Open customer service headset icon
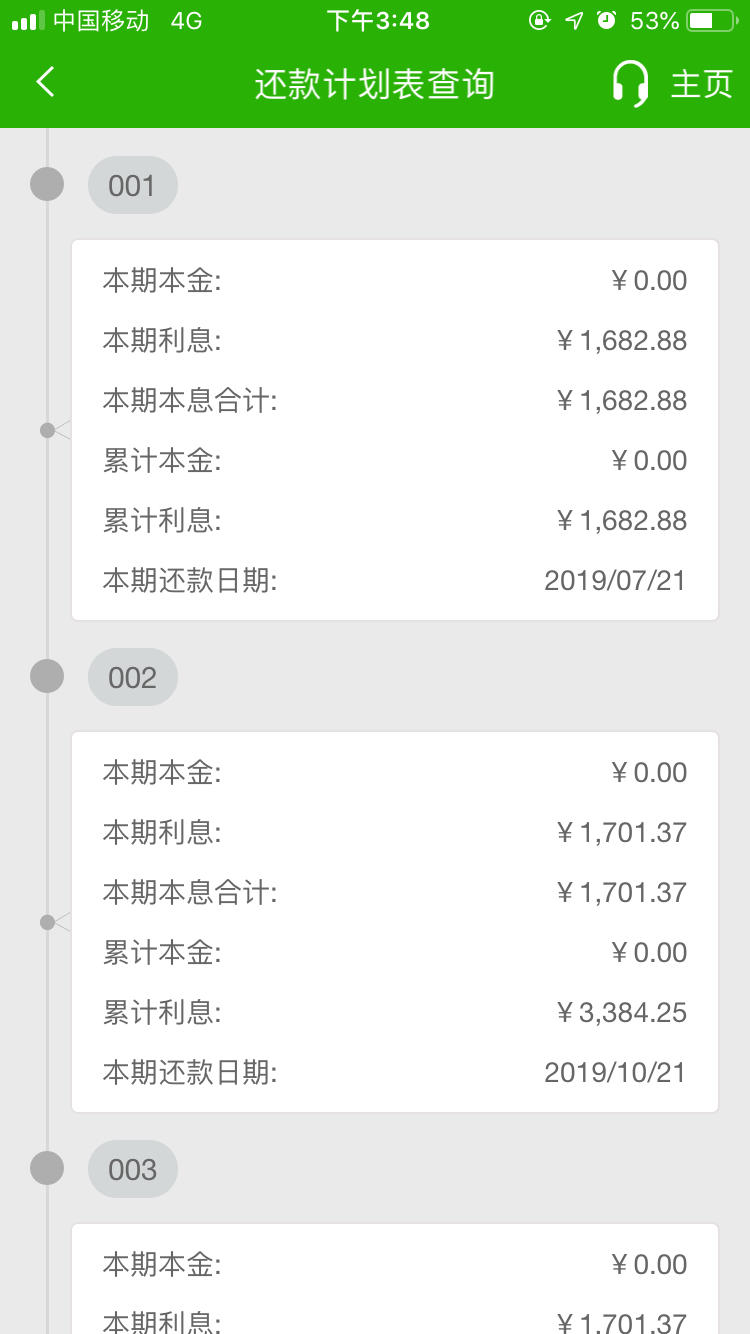 click(631, 83)
